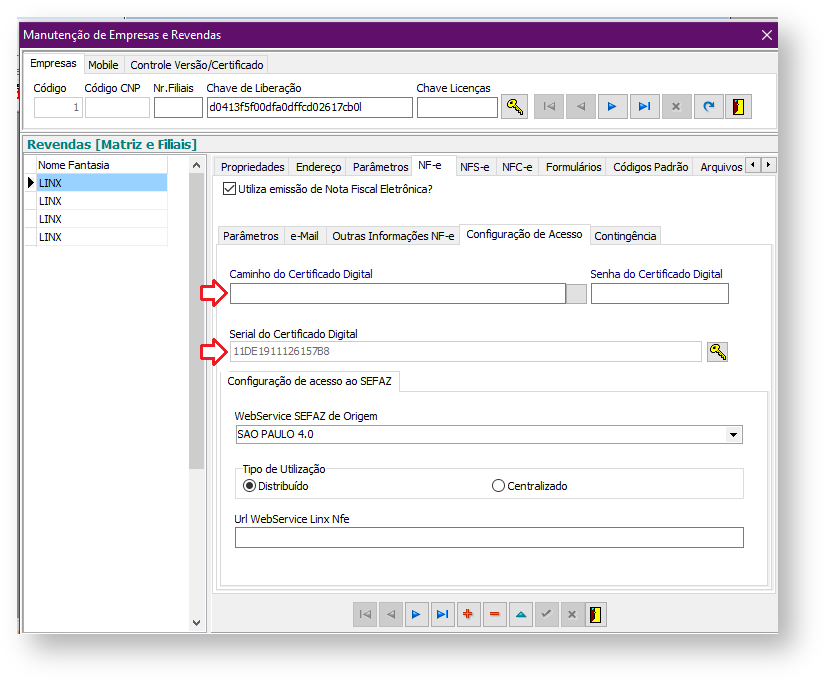Open Outras Informações NF-e sub-tab

point(393,236)
